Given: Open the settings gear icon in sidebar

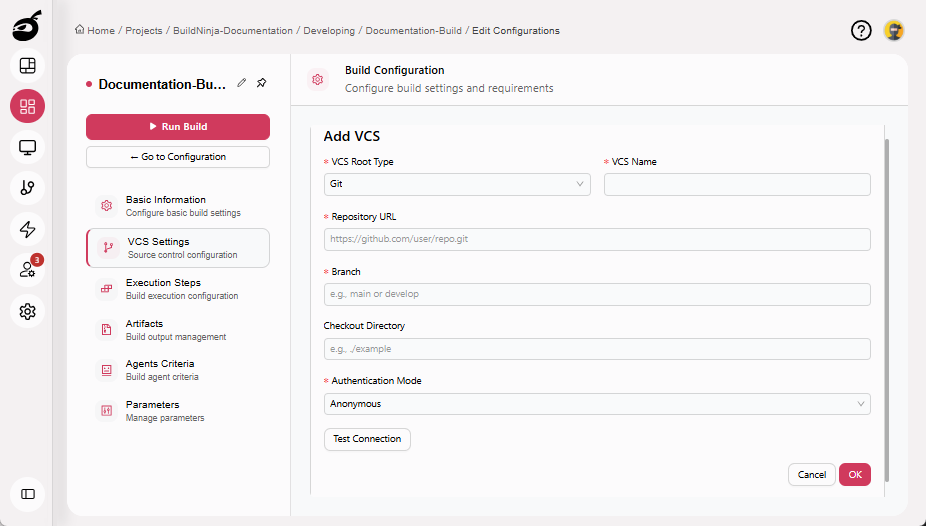Looking at the screenshot, I should (x=27, y=311).
